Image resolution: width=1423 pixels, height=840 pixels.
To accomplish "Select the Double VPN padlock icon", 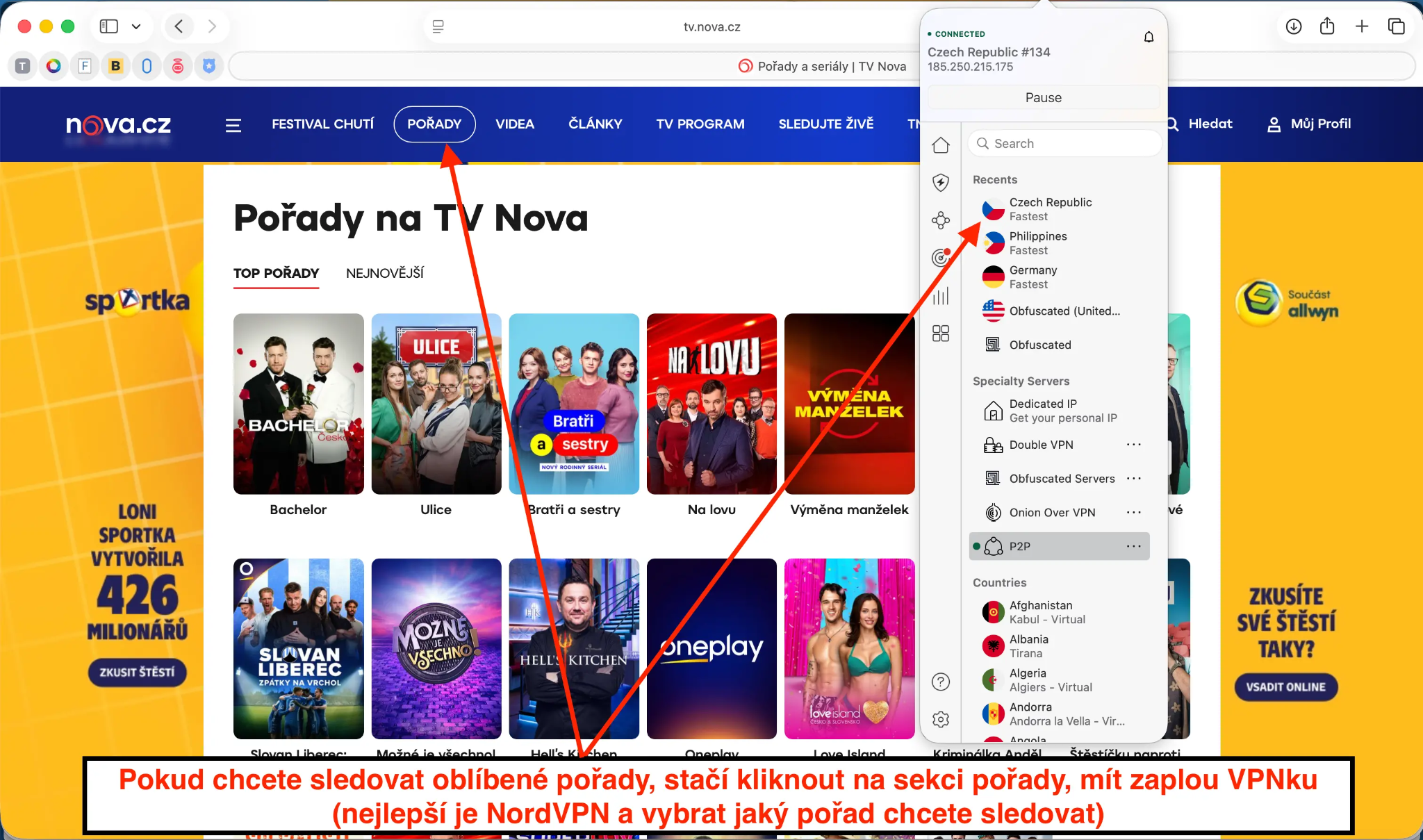I will click(993, 445).
